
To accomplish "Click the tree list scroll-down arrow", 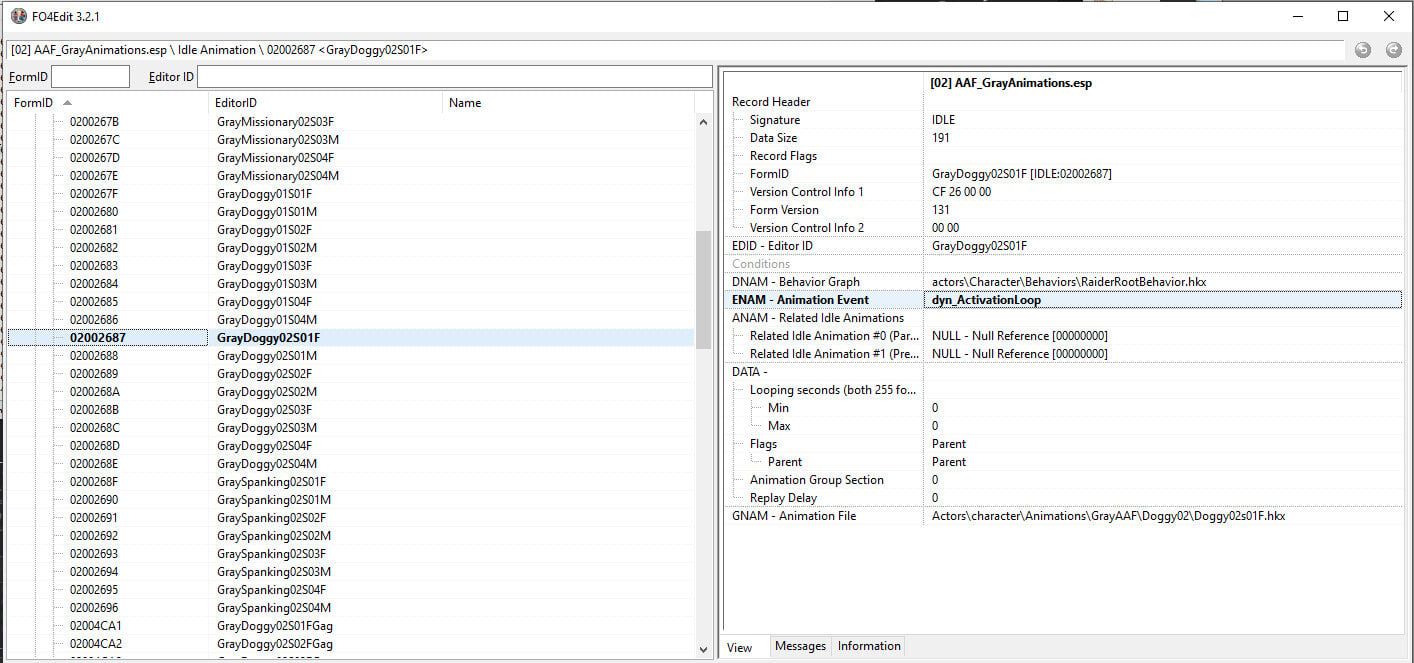I will (703, 649).
